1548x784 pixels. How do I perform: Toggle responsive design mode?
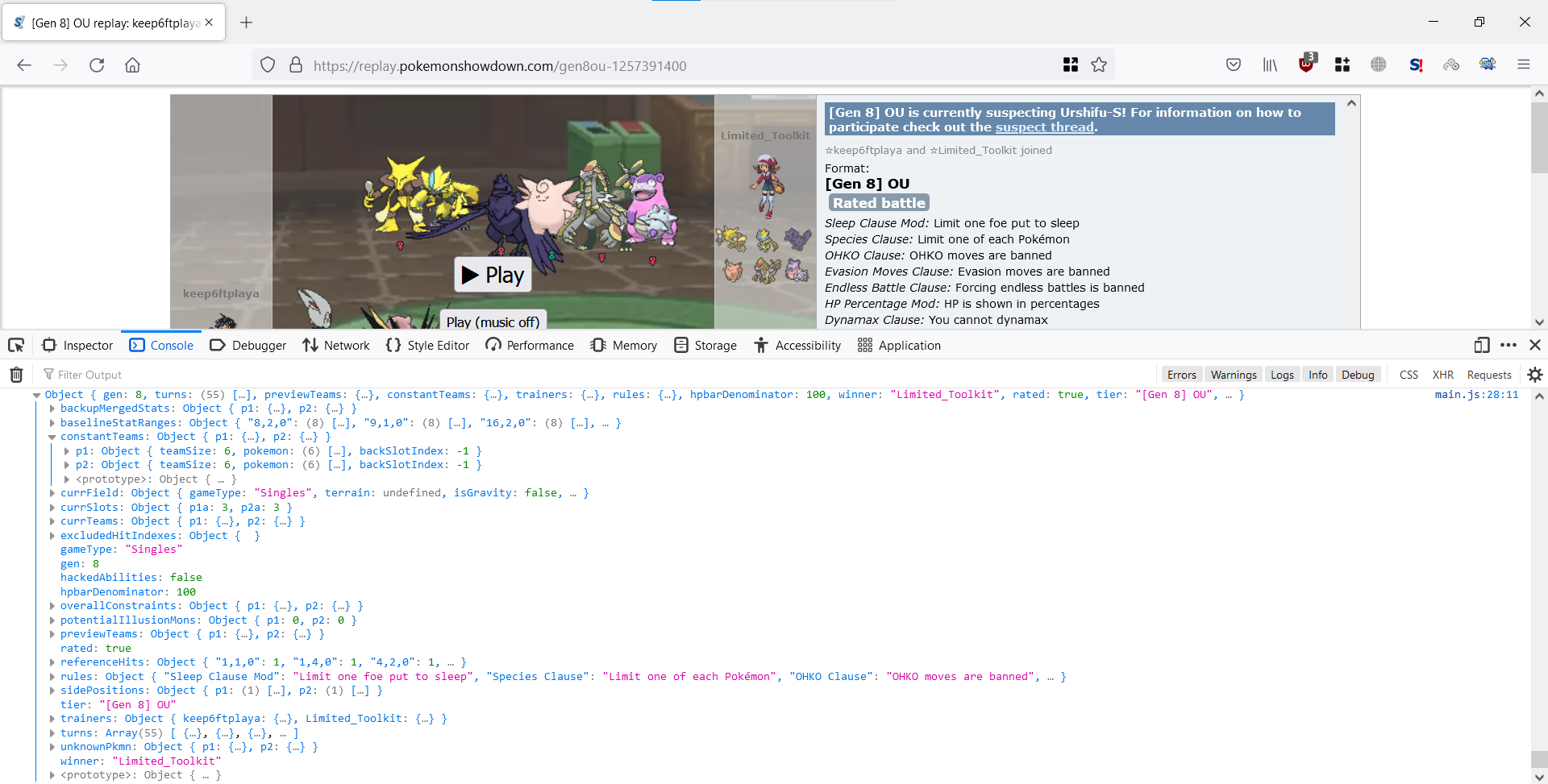click(x=1481, y=345)
